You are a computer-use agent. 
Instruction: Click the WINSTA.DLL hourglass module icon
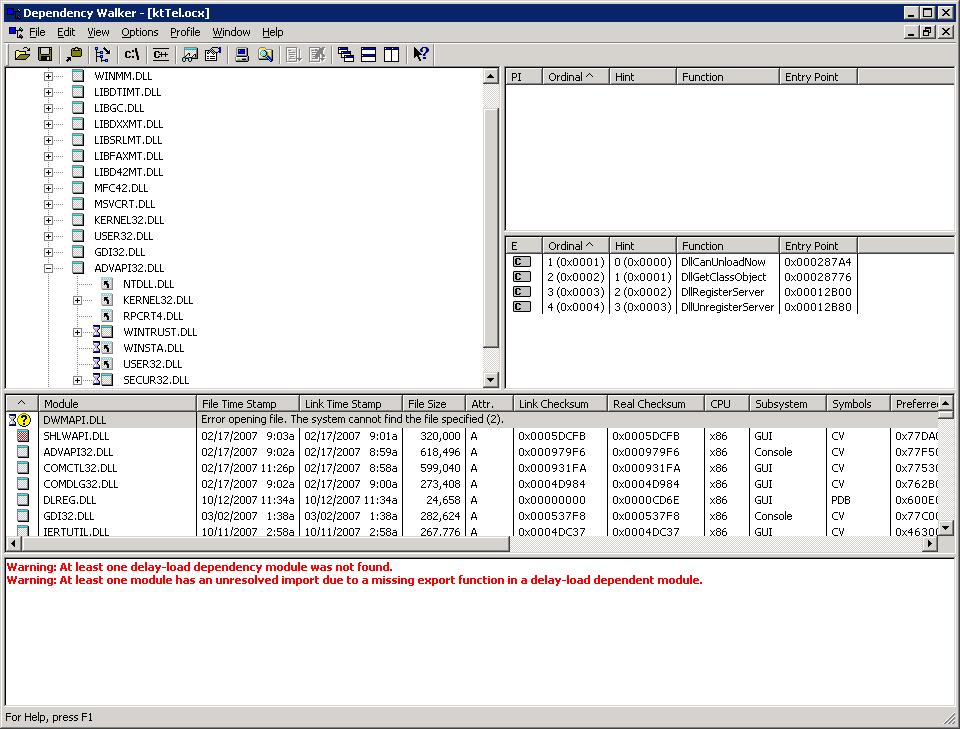coord(103,348)
